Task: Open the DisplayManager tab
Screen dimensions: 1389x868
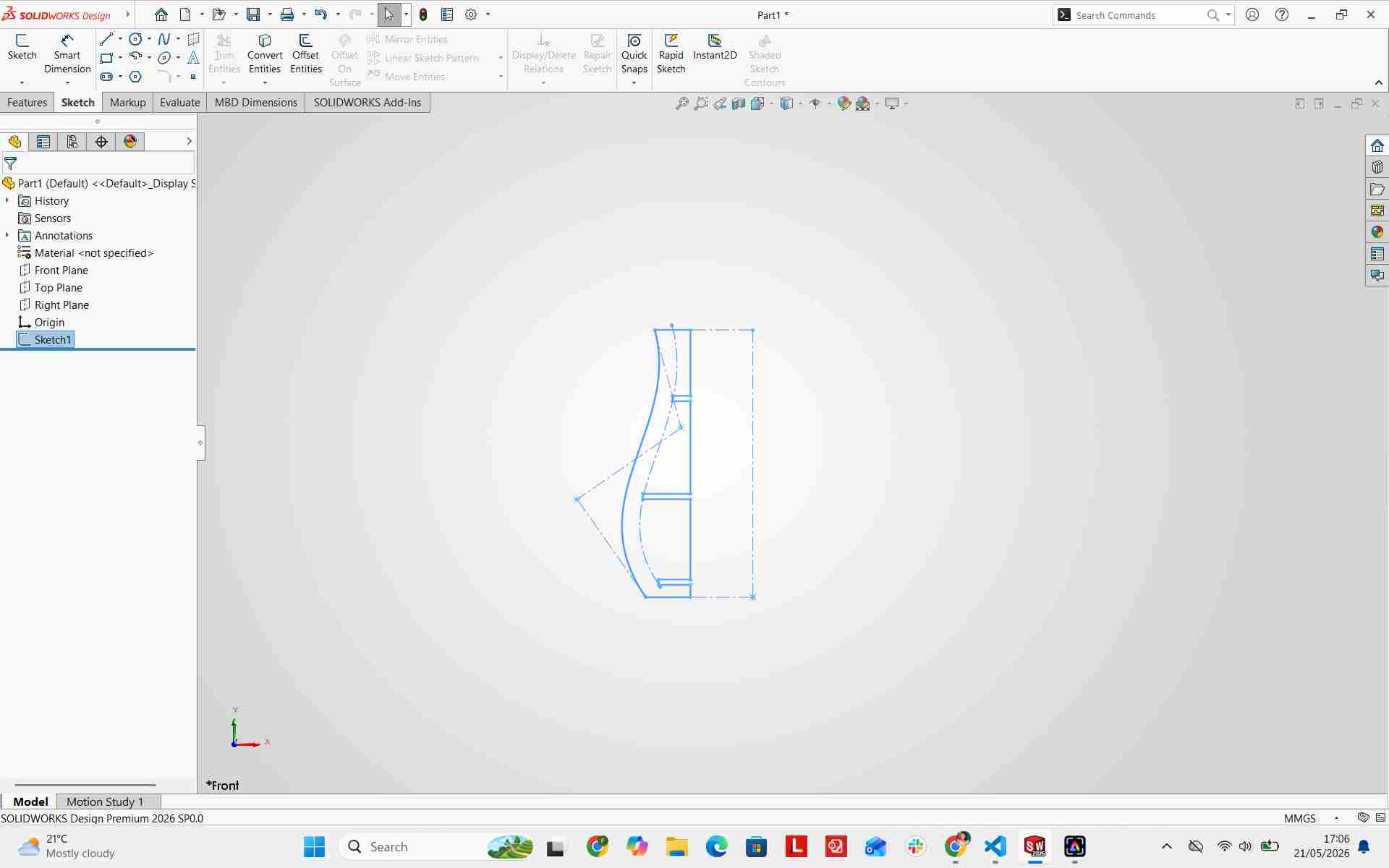Action: [130, 142]
